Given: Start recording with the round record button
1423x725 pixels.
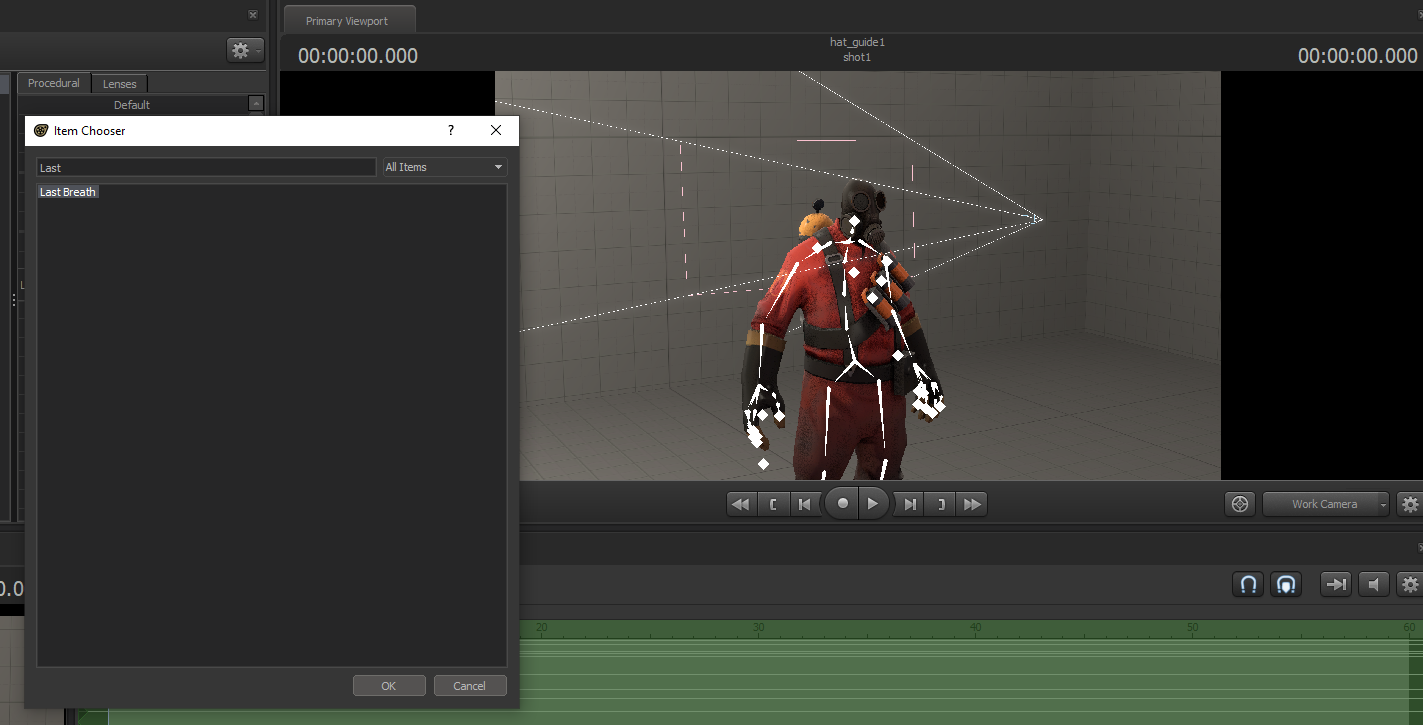Looking at the screenshot, I should pos(843,504).
